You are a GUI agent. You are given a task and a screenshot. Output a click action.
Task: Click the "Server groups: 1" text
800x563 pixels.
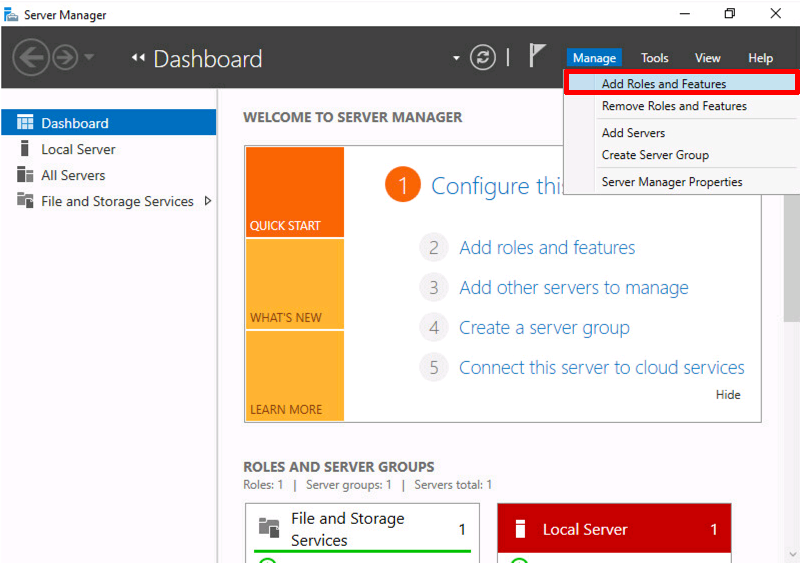pyautogui.click(x=348, y=485)
